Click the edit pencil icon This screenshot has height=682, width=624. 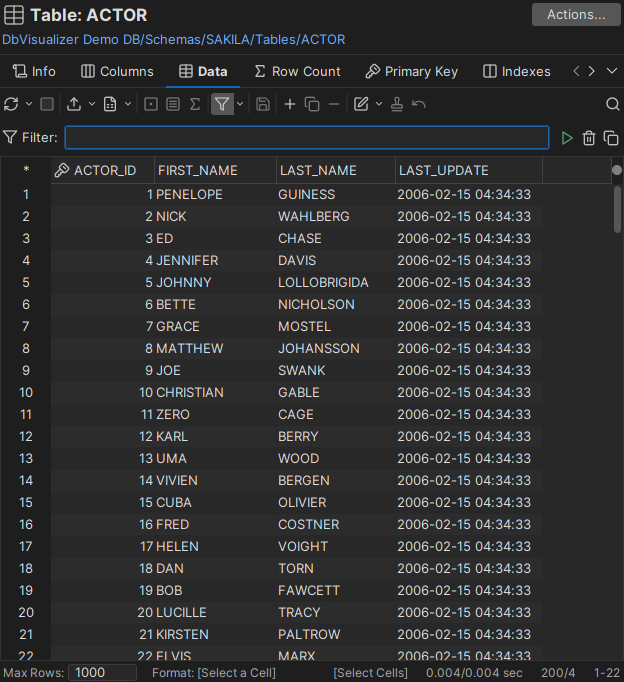361,104
